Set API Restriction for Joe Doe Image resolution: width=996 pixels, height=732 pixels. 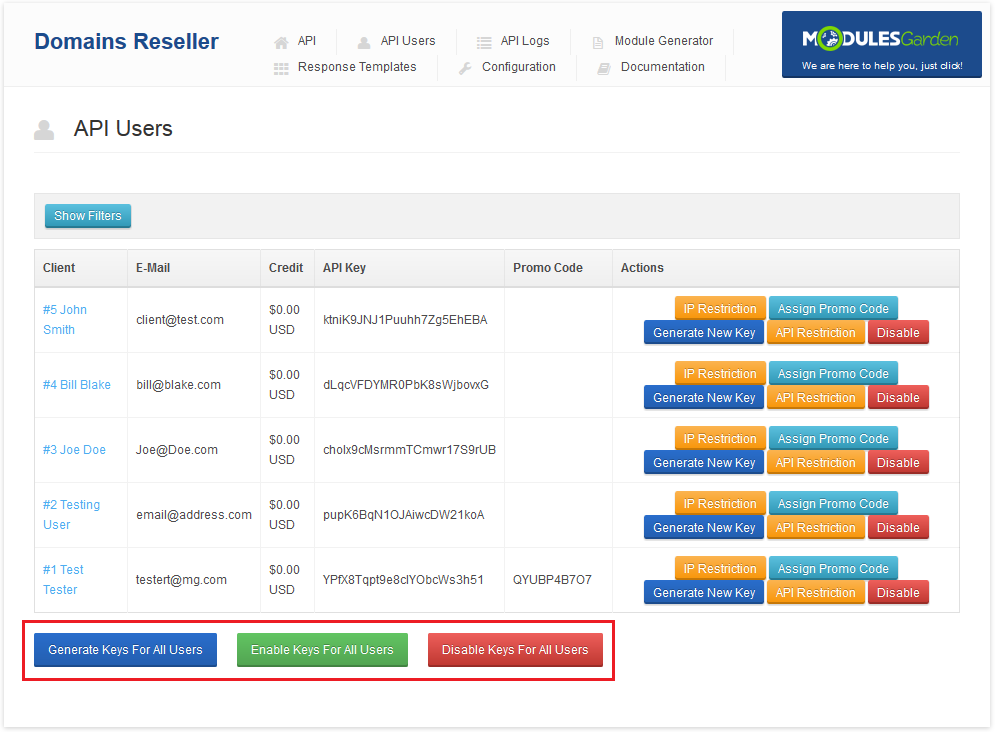[816, 463]
